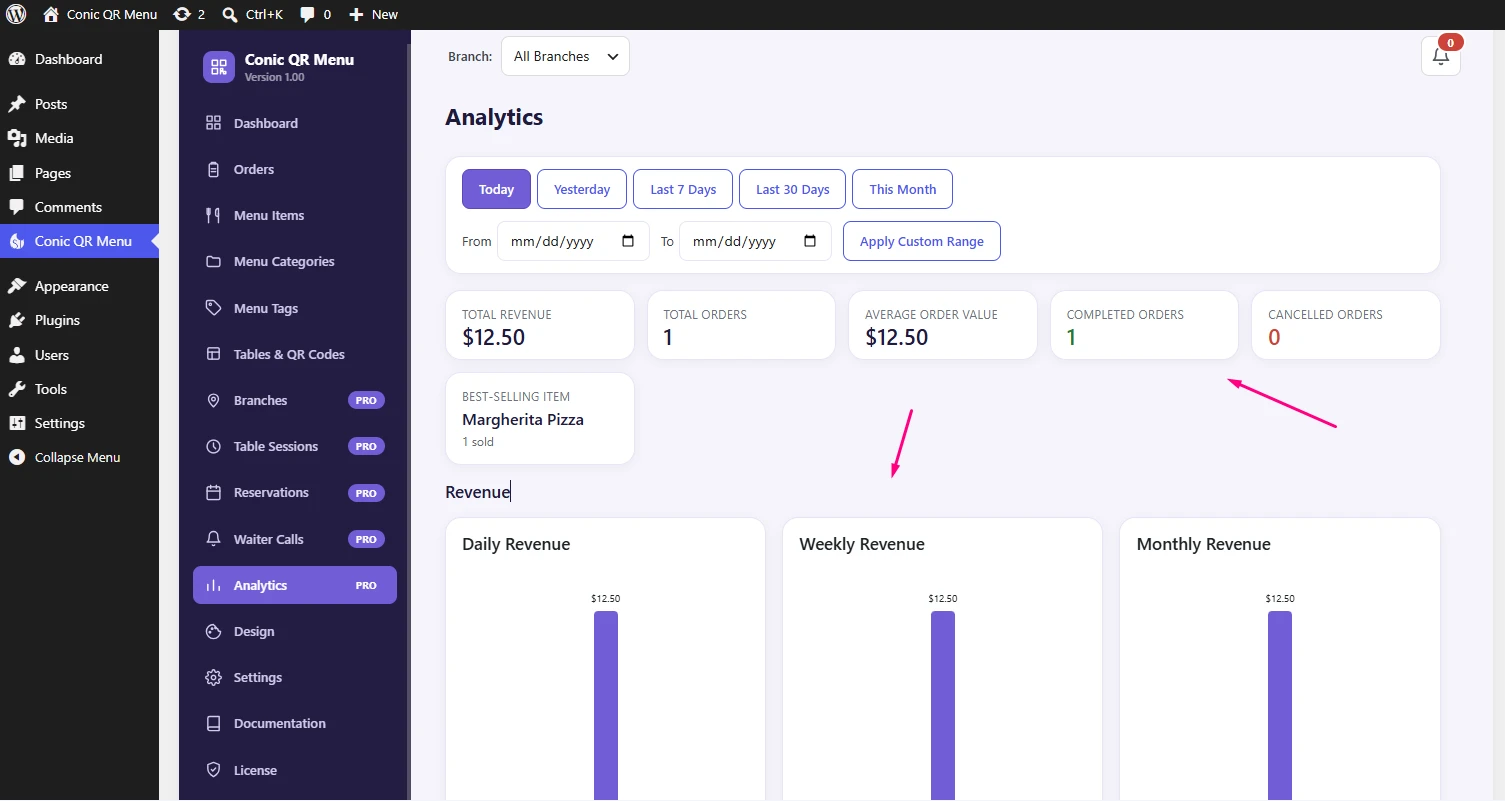Click the WordPress Posts pin icon
Viewport: 1505px width, 801px height.
tap(17, 104)
